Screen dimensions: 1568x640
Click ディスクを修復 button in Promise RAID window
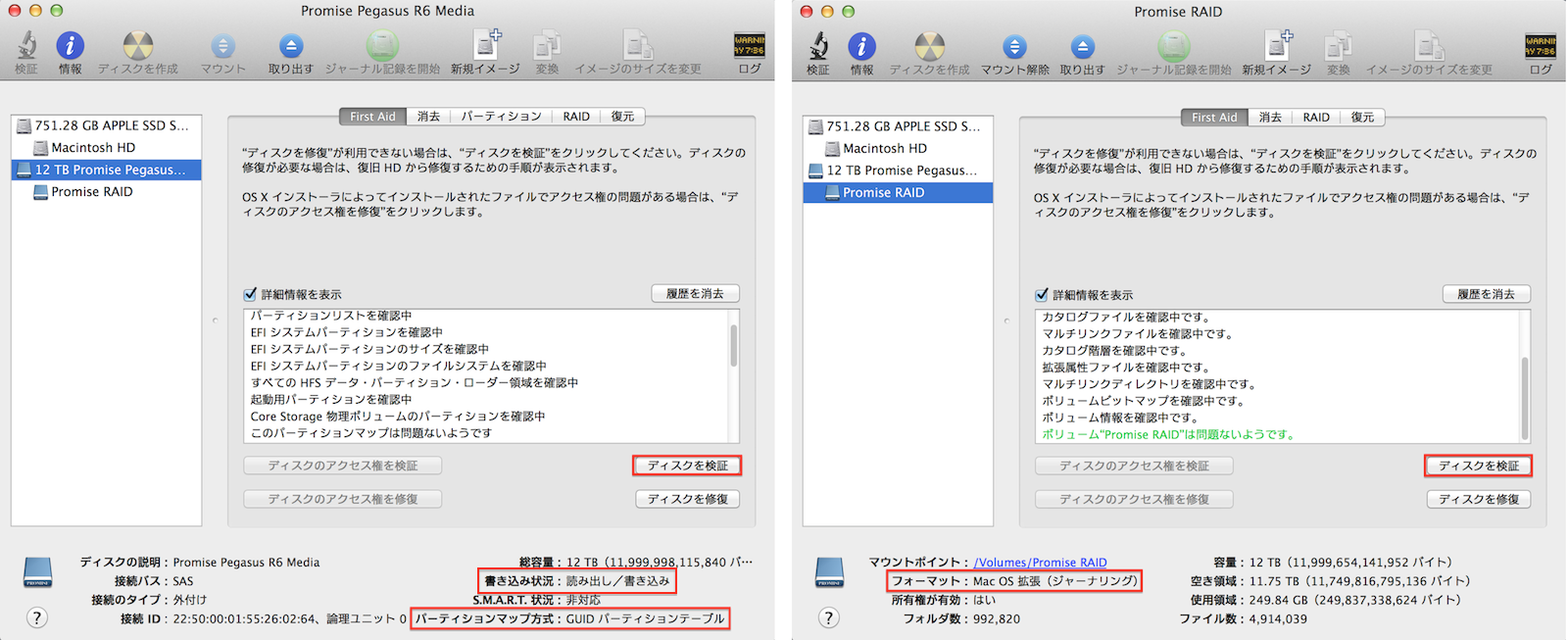(x=1479, y=499)
